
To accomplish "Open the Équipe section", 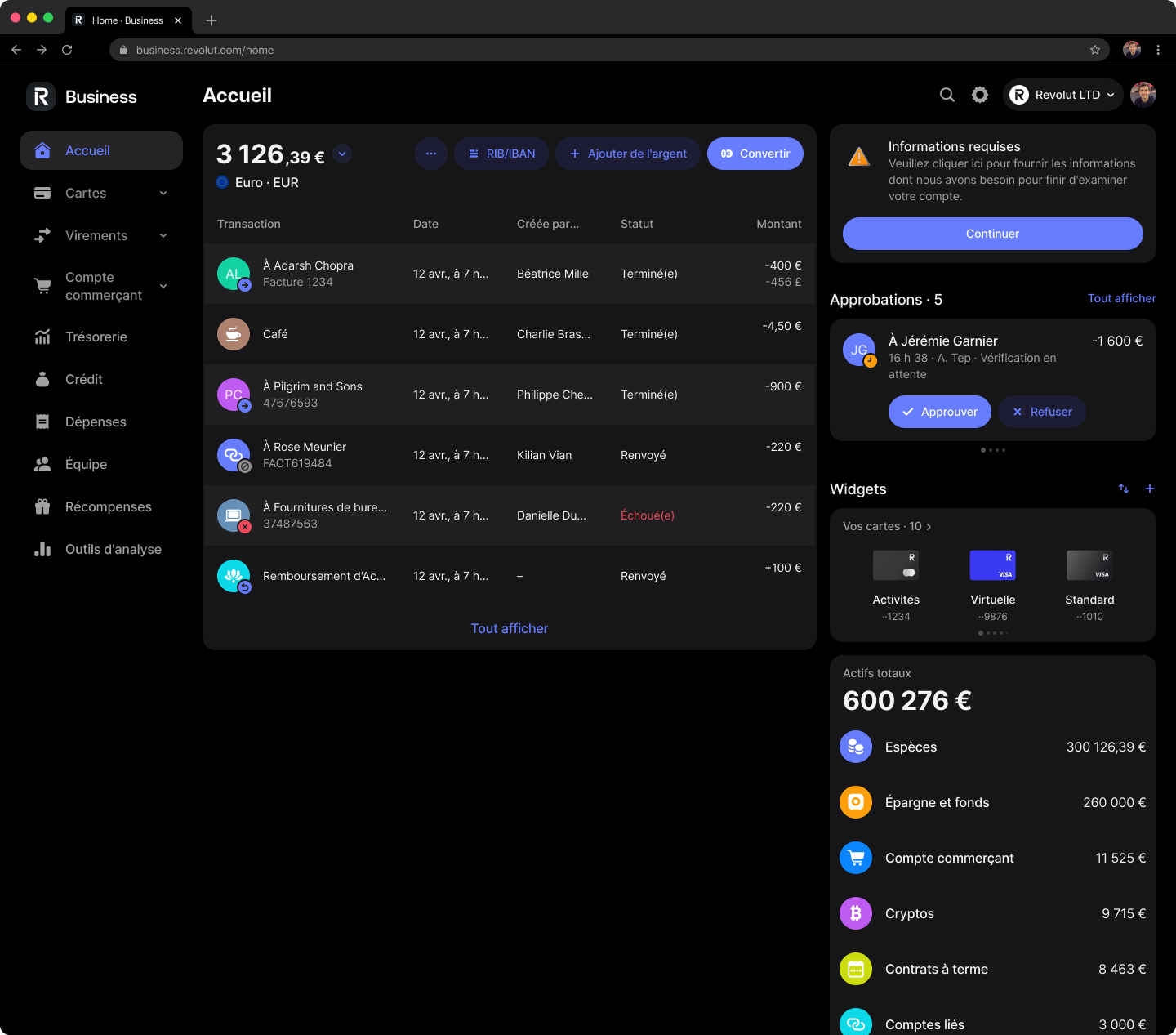I will point(42,464).
